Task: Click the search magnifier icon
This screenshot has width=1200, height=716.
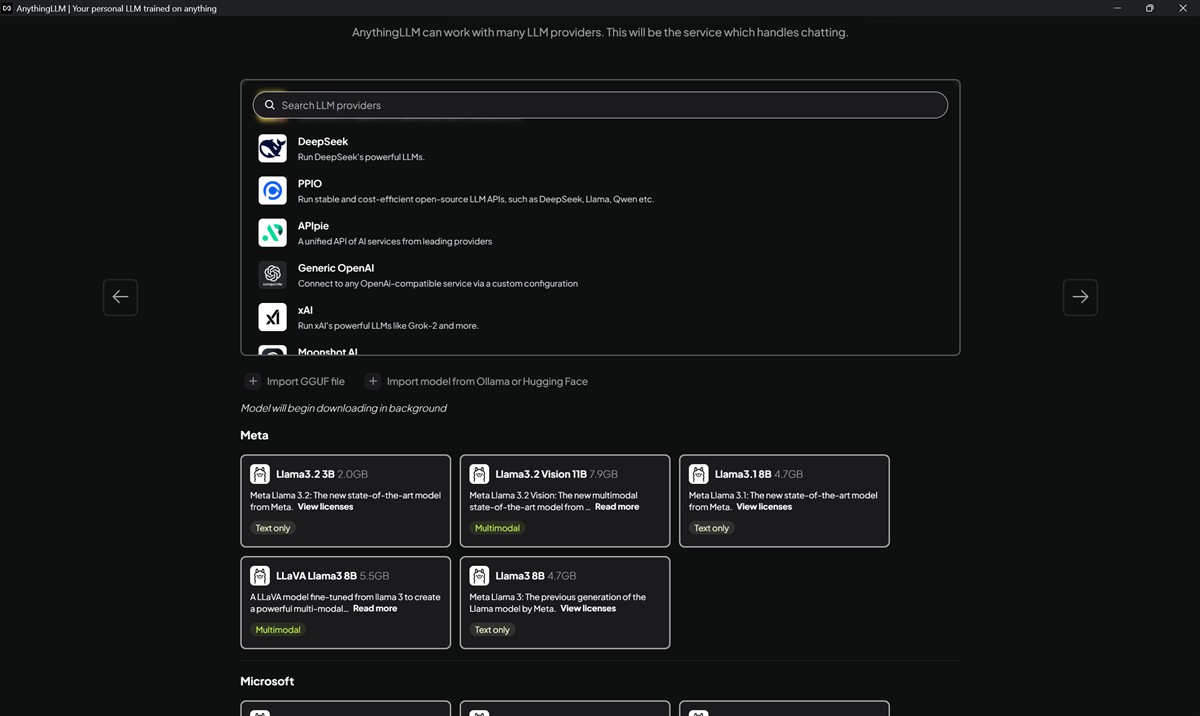Action: (x=270, y=105)
